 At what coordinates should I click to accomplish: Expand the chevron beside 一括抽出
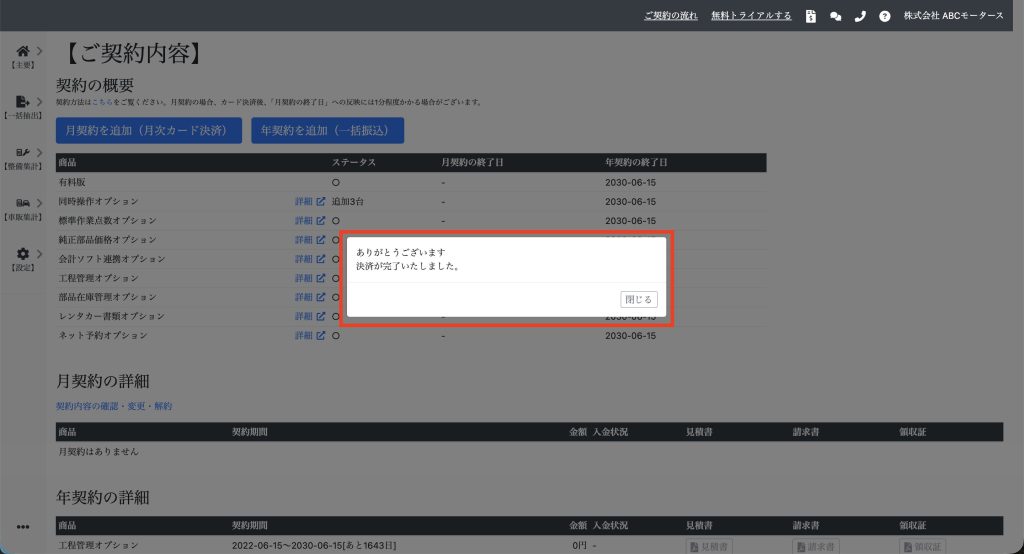click(39, 102)
